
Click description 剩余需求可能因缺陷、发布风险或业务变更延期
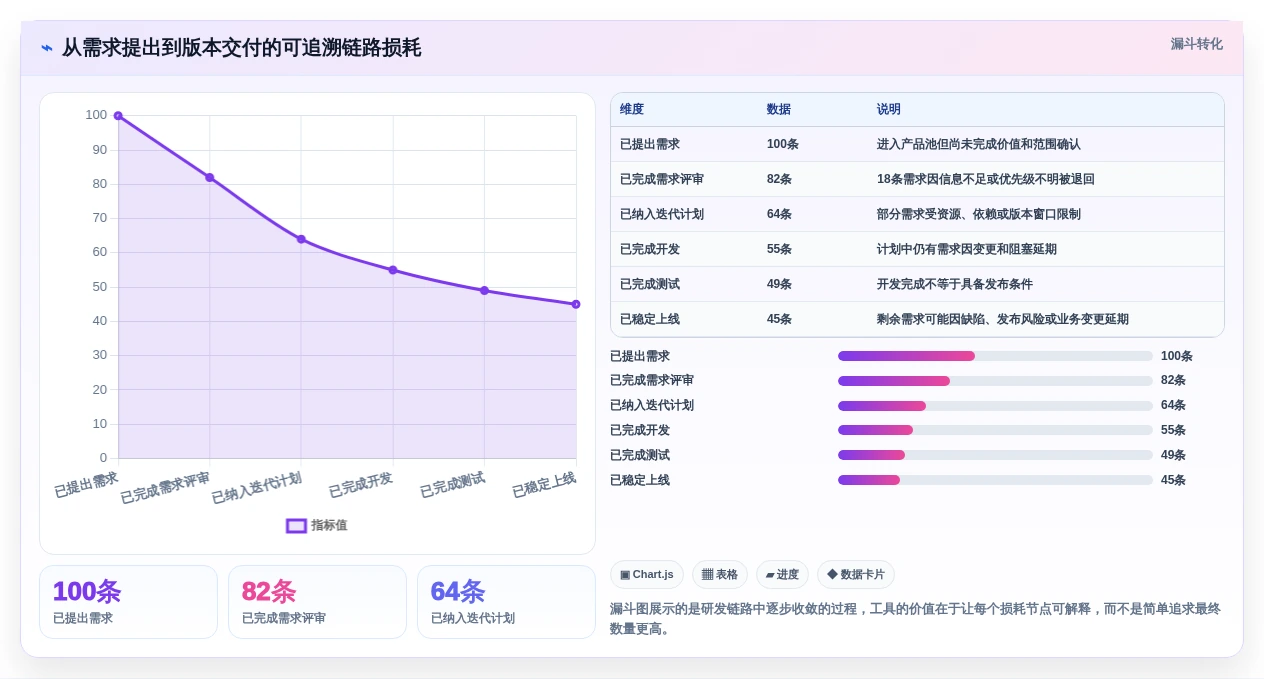(1003, 319)
